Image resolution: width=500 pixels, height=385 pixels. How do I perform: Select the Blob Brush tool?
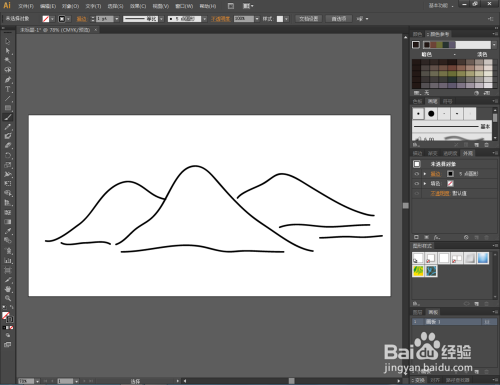point(8,136)
